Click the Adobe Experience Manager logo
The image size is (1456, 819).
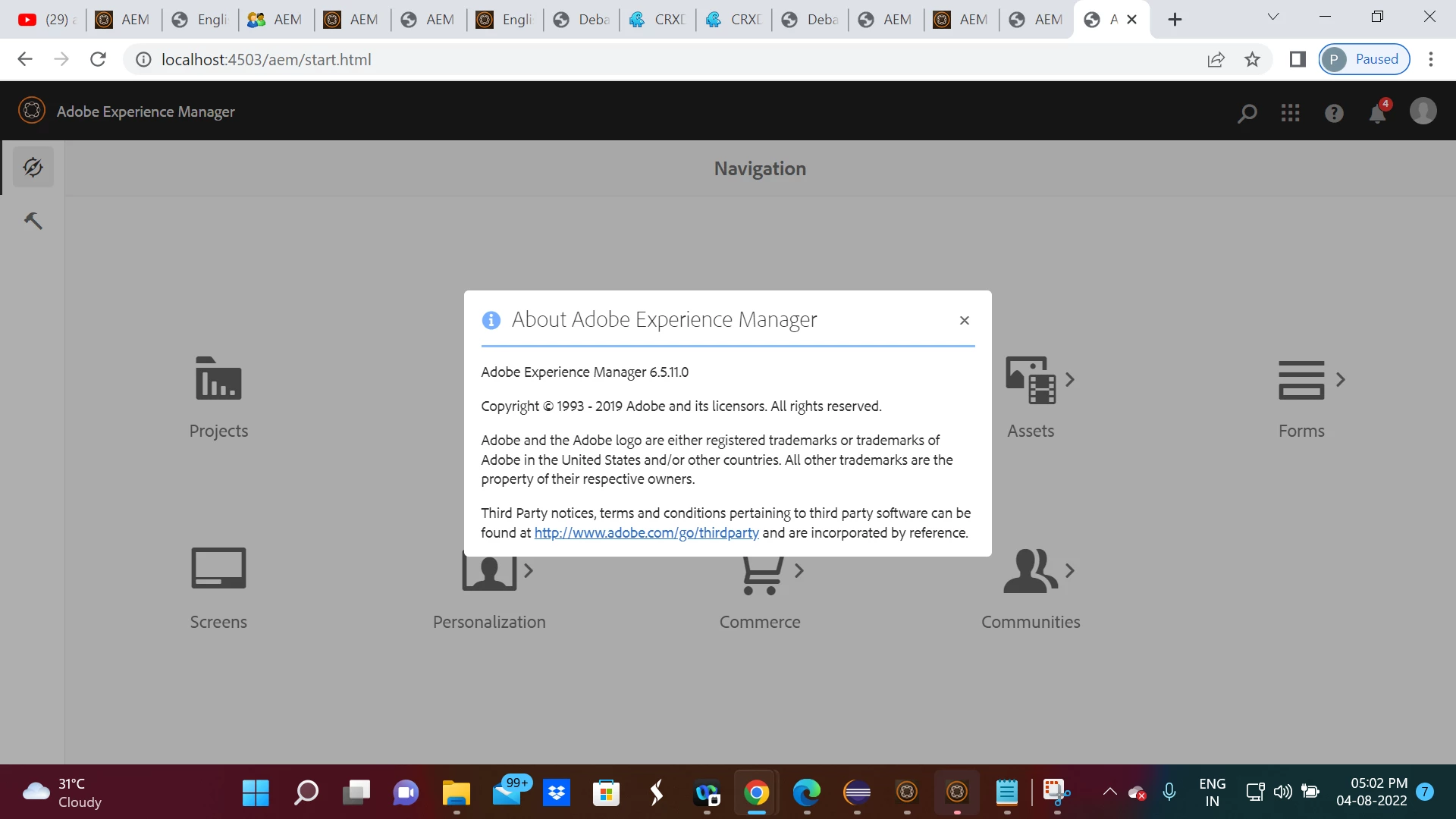point(32,111)
